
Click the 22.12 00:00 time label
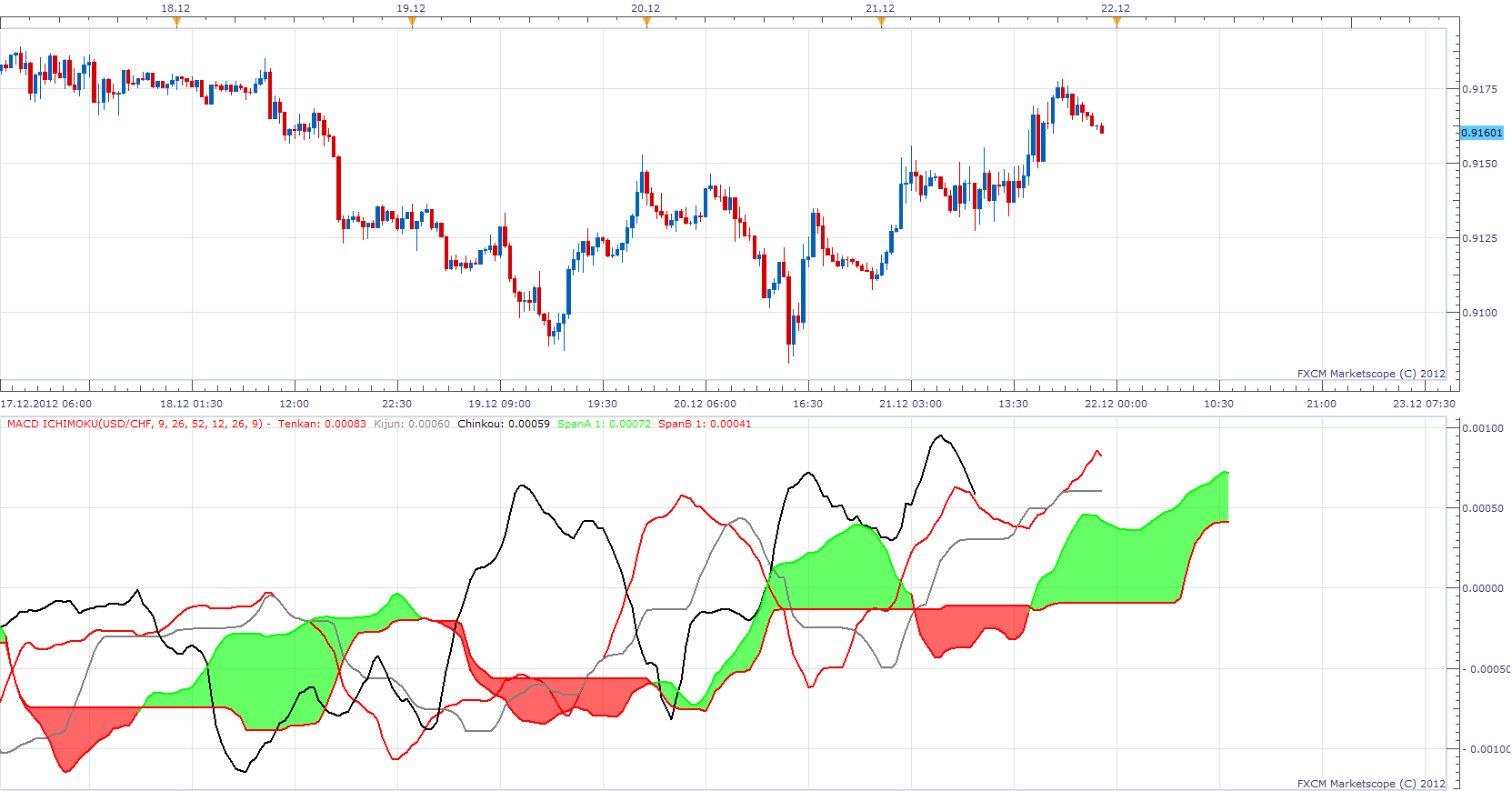click(x=1116, y=404)
